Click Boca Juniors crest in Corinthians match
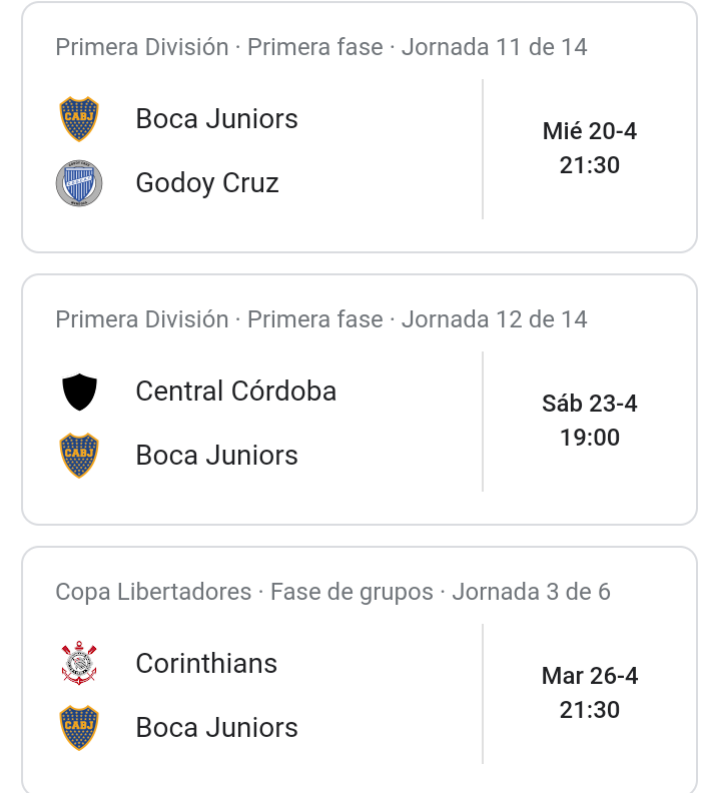719x793 pixels. coord(79,727)
